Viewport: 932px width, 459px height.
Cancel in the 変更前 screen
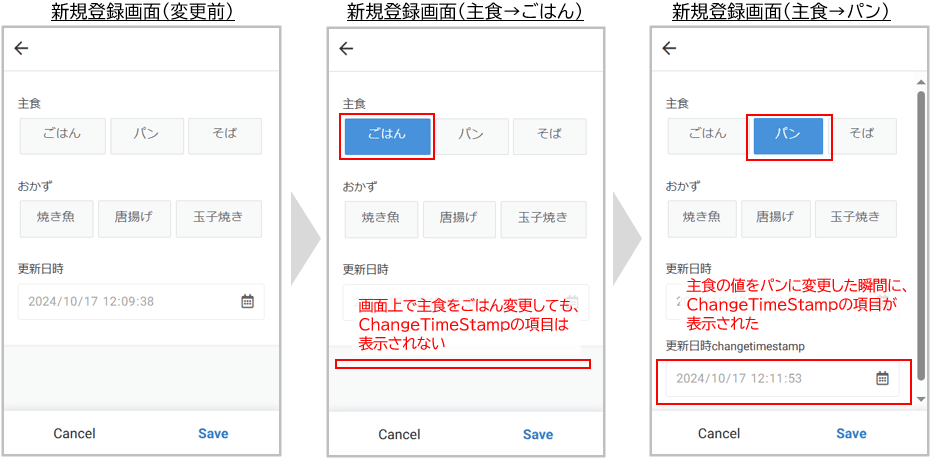pos(74,433)
